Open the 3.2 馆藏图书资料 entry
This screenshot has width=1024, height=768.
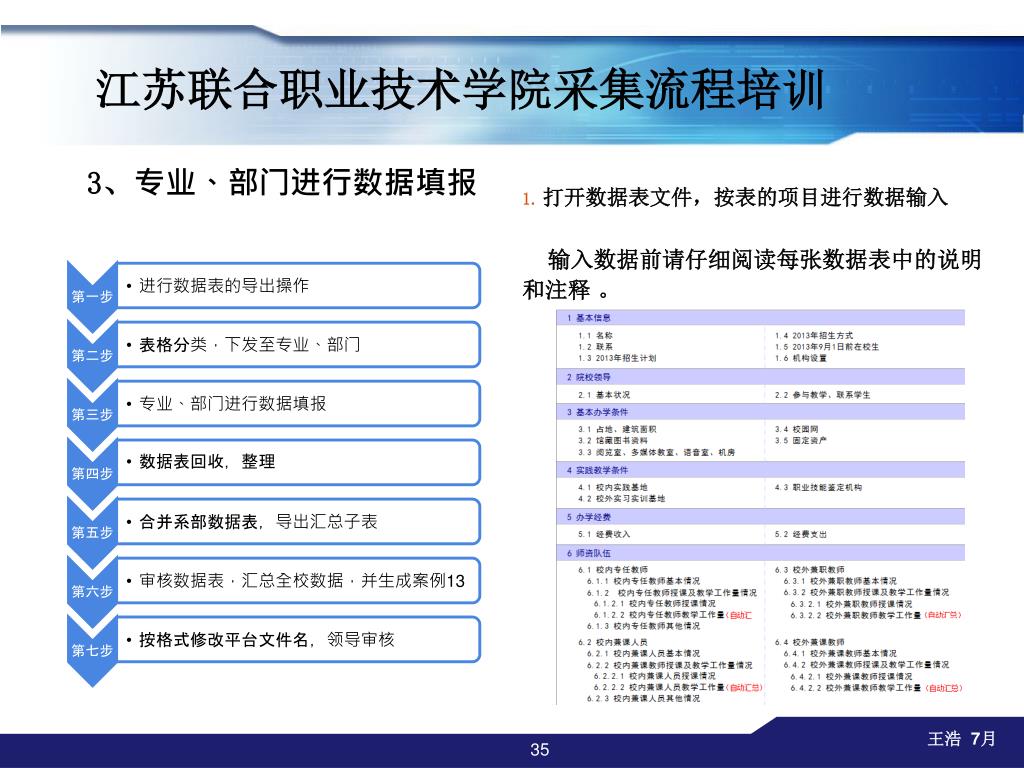point(613,440)
